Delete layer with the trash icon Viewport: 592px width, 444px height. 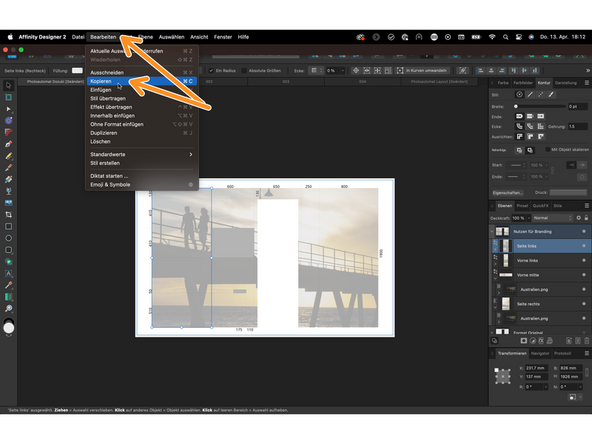tap(586, 341)
